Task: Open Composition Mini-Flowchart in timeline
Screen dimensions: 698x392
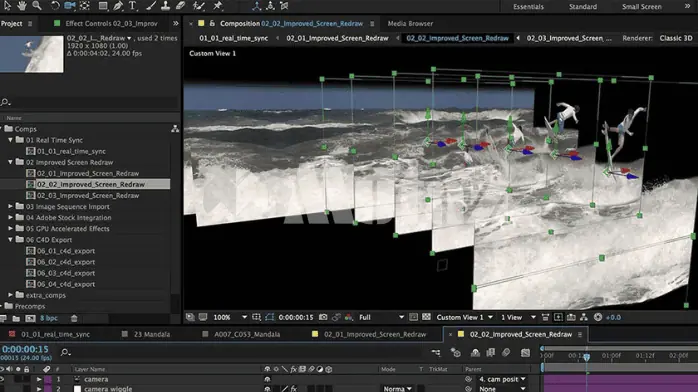Action: (x=436, y=353)
